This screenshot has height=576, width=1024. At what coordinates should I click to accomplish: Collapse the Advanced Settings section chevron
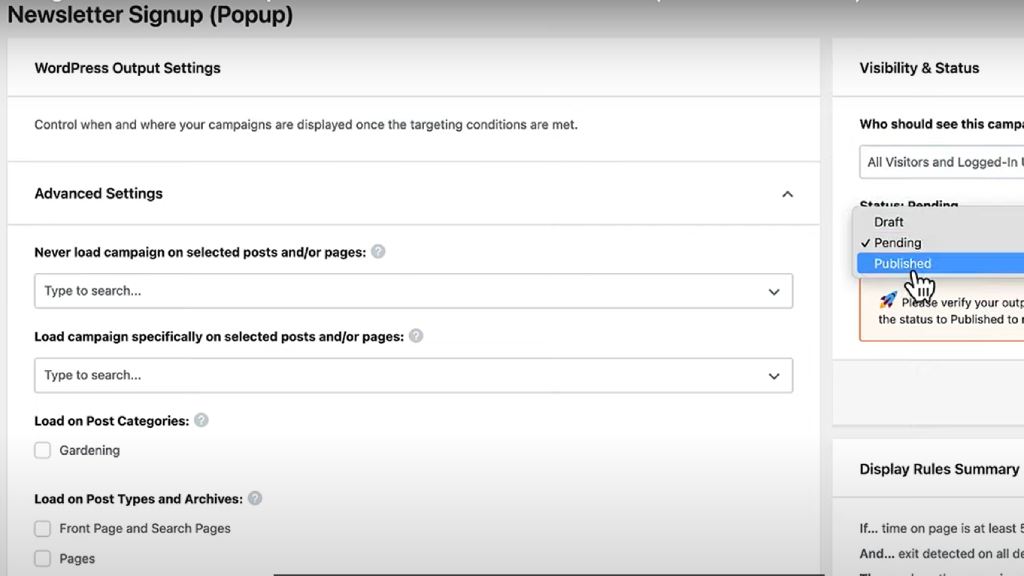[788, 194]
